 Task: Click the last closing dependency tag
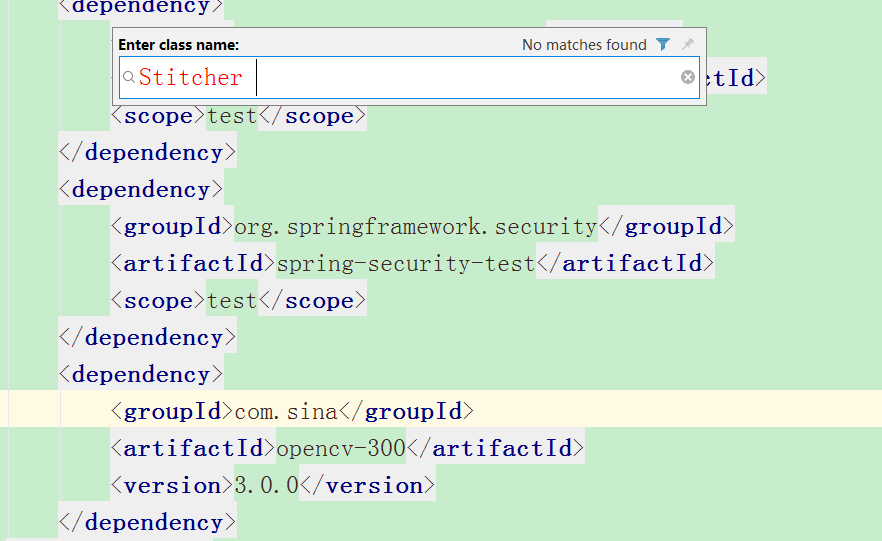[147, 522]
